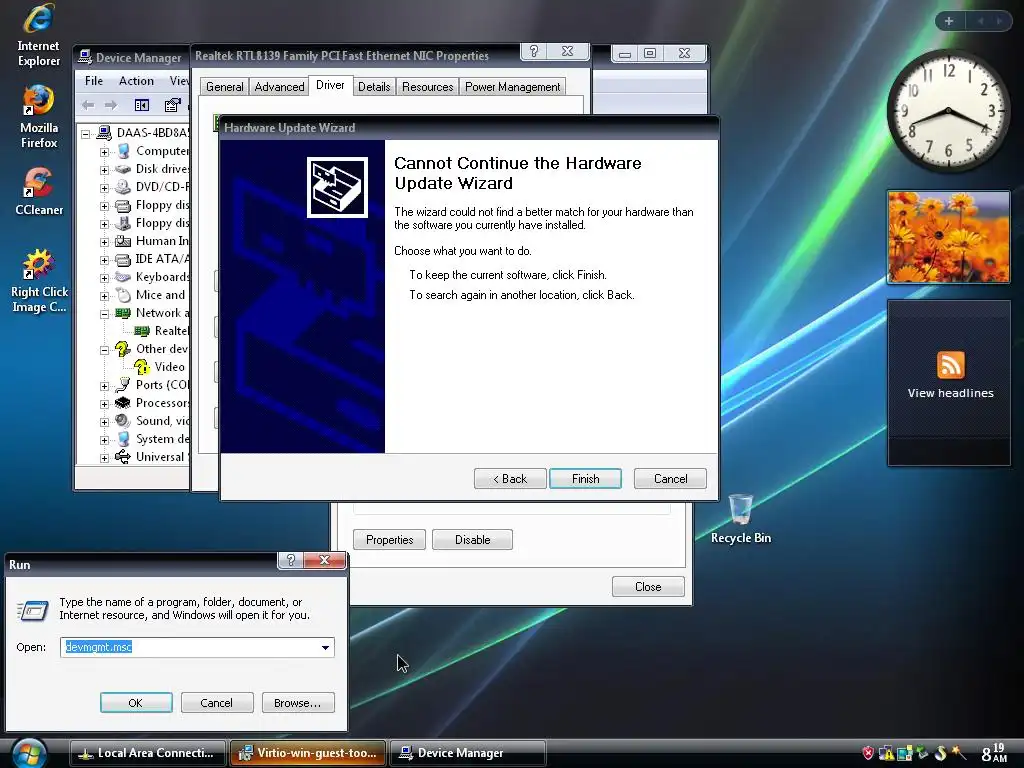Click the Properties toolbar icon in Device Manager
The height and width of the screenshot is (768, 1024).
(x=172, y=105)
